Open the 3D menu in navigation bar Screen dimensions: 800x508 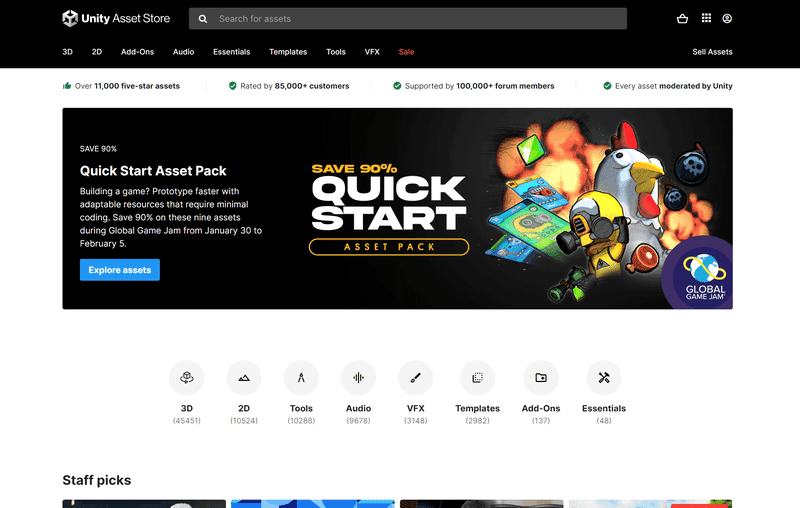click(x=67, y=52)
